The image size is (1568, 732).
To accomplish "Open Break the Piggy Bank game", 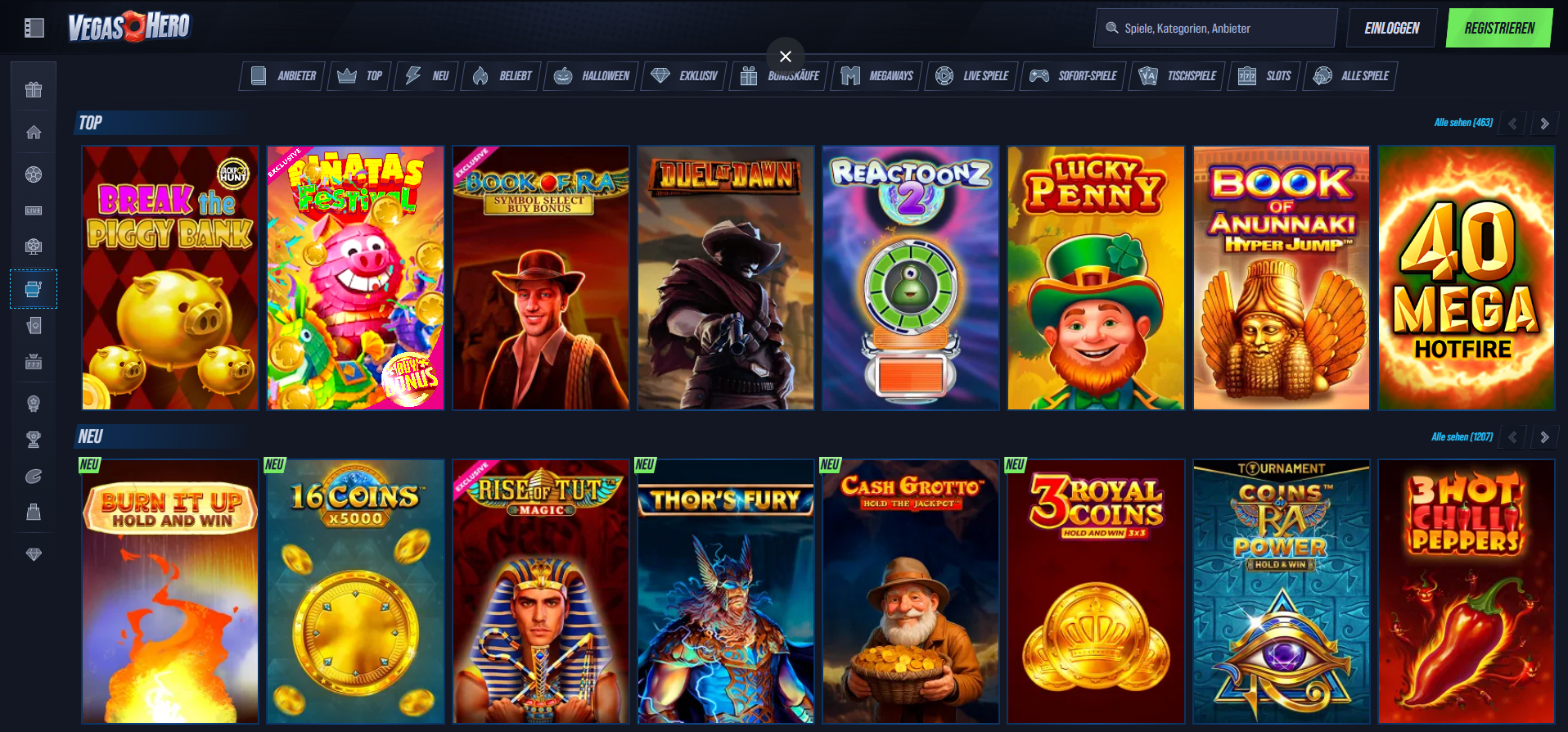I will tap(170, 278).
